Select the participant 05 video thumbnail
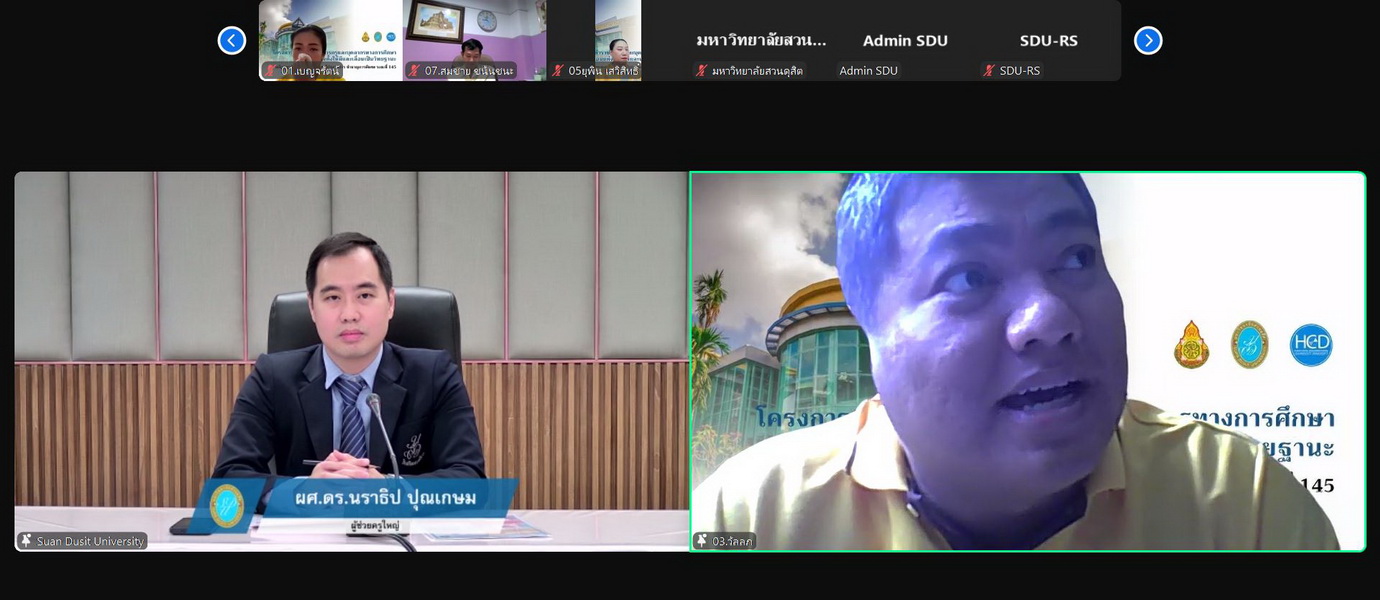This screenshot has width=1380, height=600. click(x=618, y=40)
